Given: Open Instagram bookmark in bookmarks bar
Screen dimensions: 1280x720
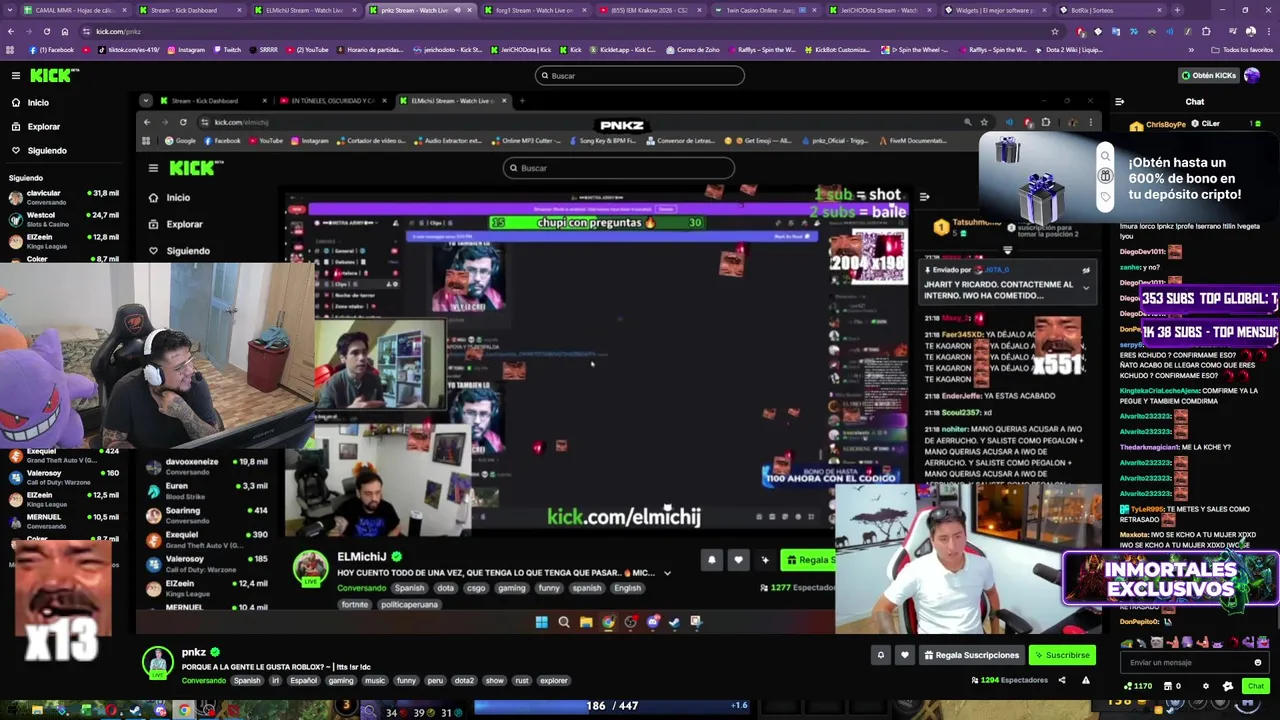Looking at the screenshot, I should pyautogui.click(x=187, y=49).
